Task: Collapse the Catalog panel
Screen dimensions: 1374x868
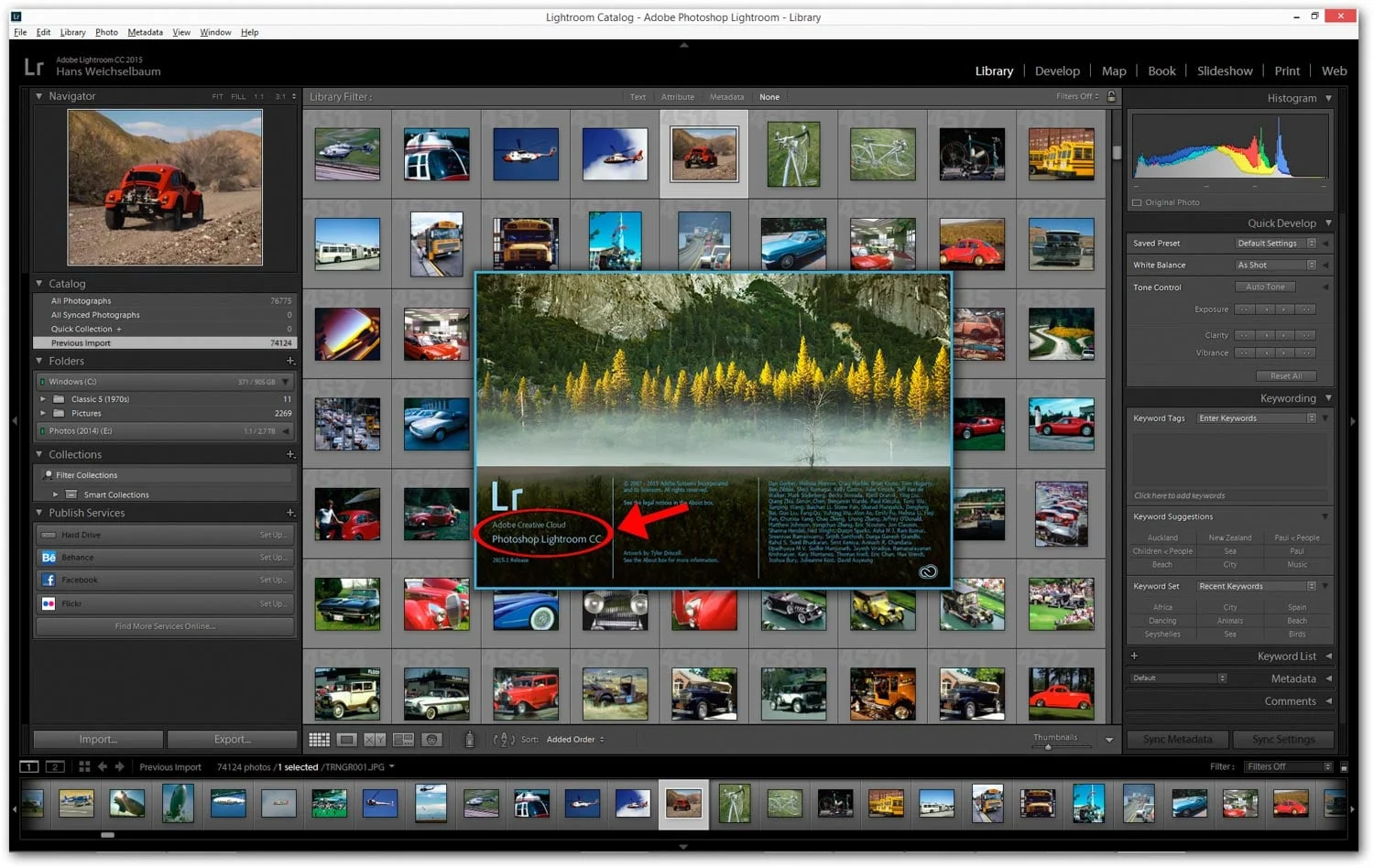Action: point(39,284)
